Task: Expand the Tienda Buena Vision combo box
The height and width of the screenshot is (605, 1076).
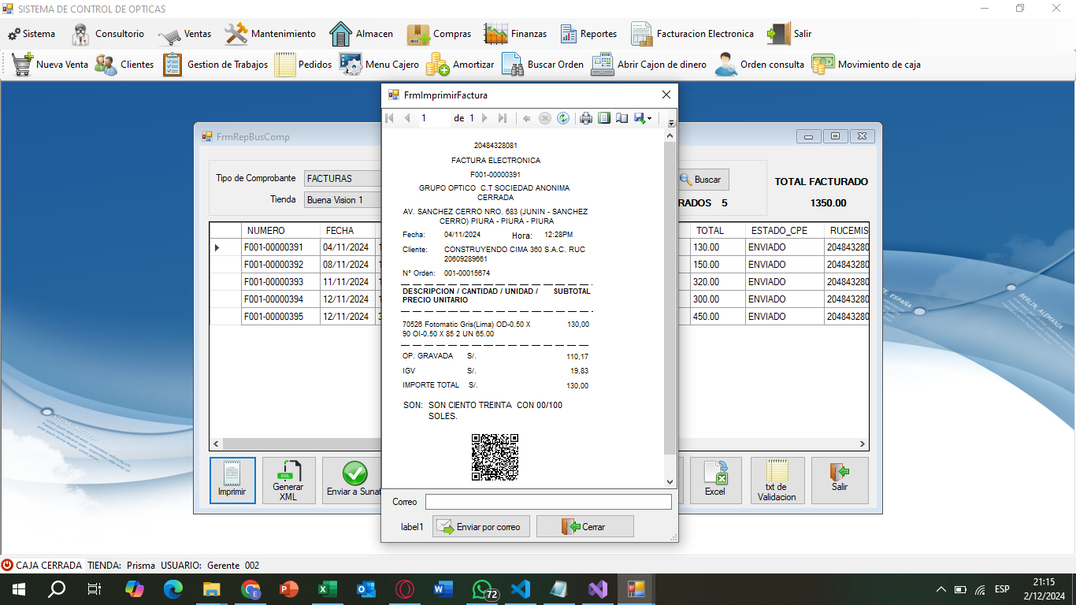Action: [342, 200]
